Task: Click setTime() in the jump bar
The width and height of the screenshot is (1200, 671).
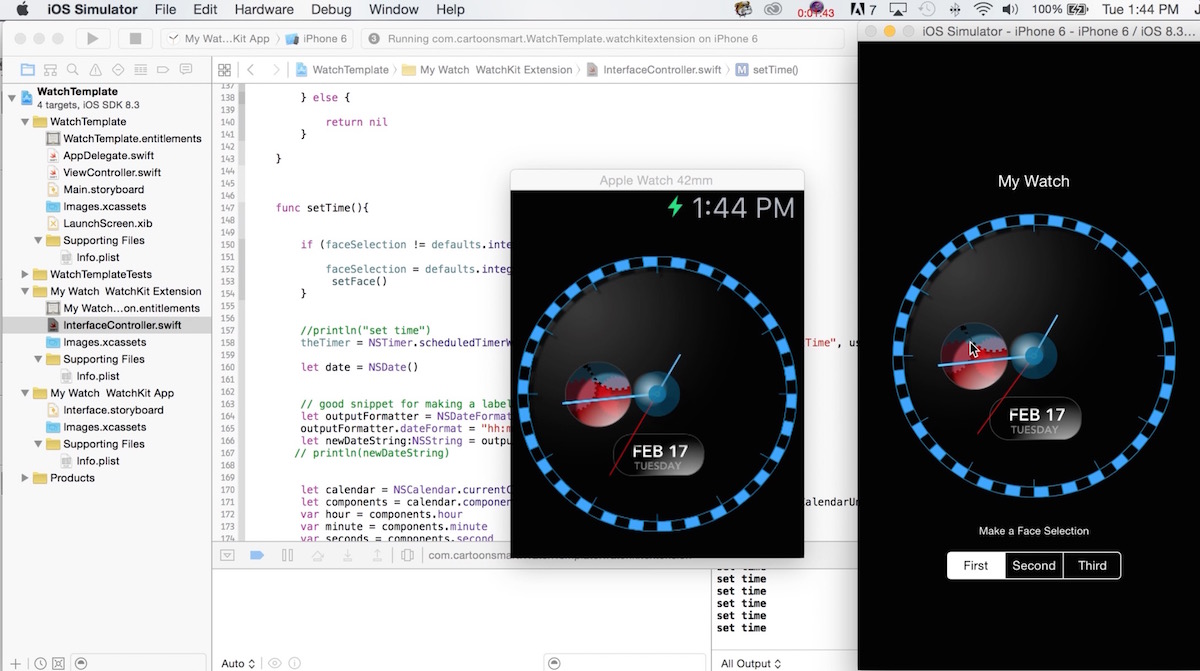Action: tap(767, 70)
